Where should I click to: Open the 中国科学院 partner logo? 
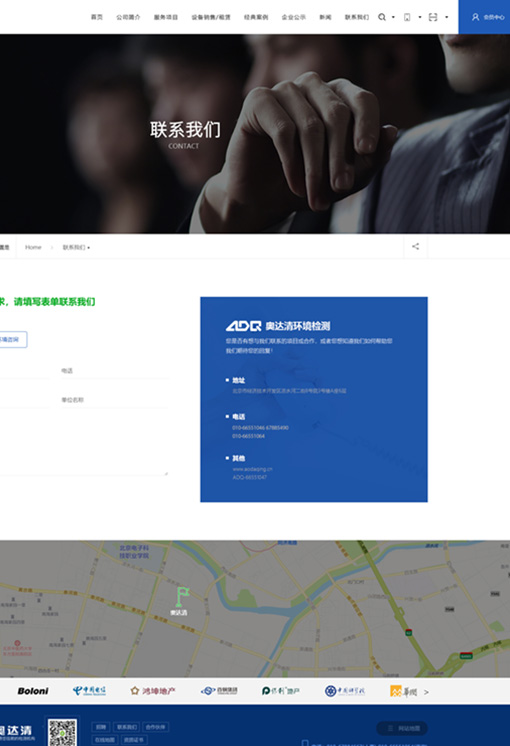click(x=345, y=691)
